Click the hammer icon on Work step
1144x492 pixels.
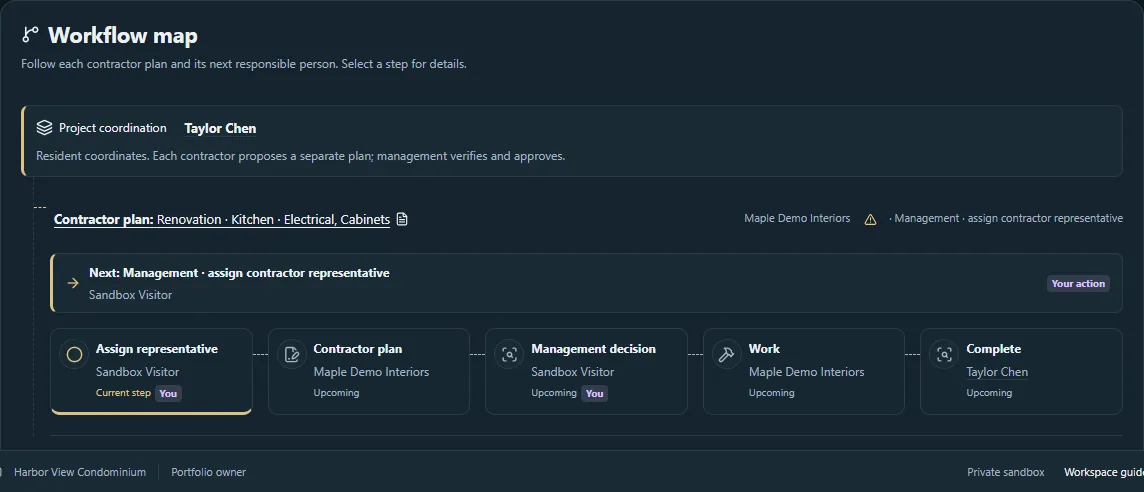pyautogui.click(x=726, y=355)
